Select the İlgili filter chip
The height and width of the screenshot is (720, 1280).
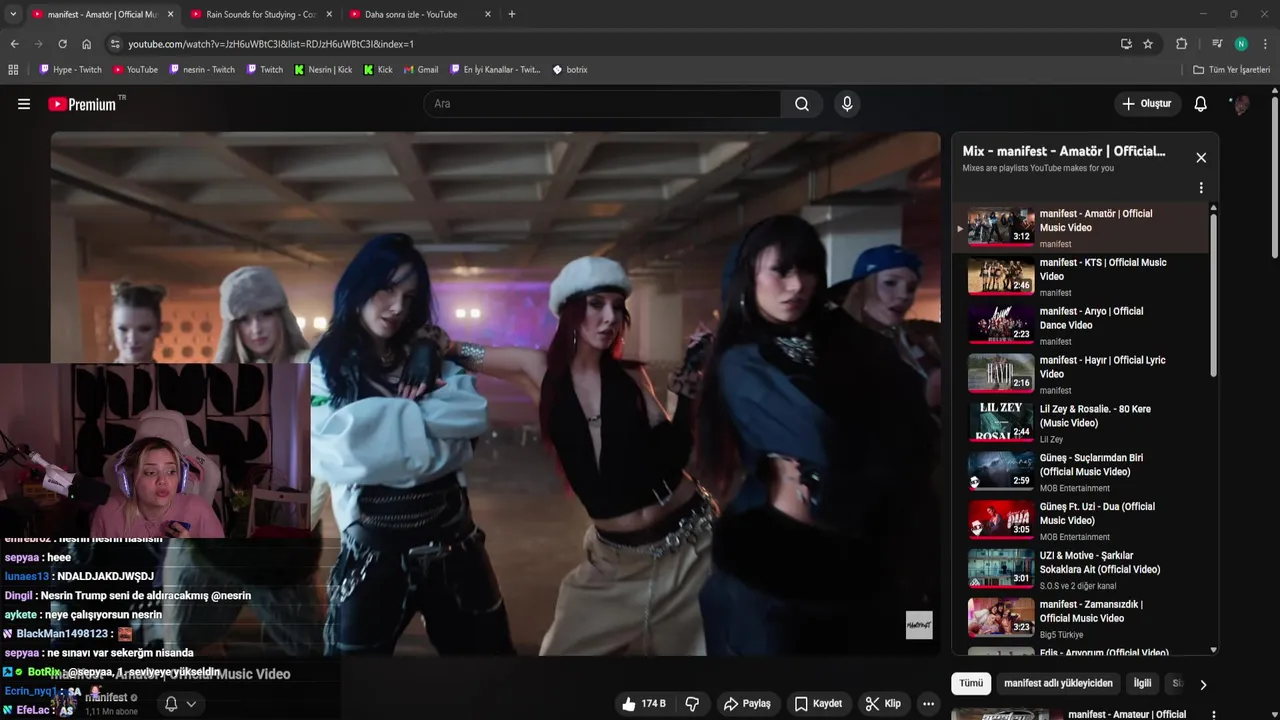click(x=1142, y=684)
